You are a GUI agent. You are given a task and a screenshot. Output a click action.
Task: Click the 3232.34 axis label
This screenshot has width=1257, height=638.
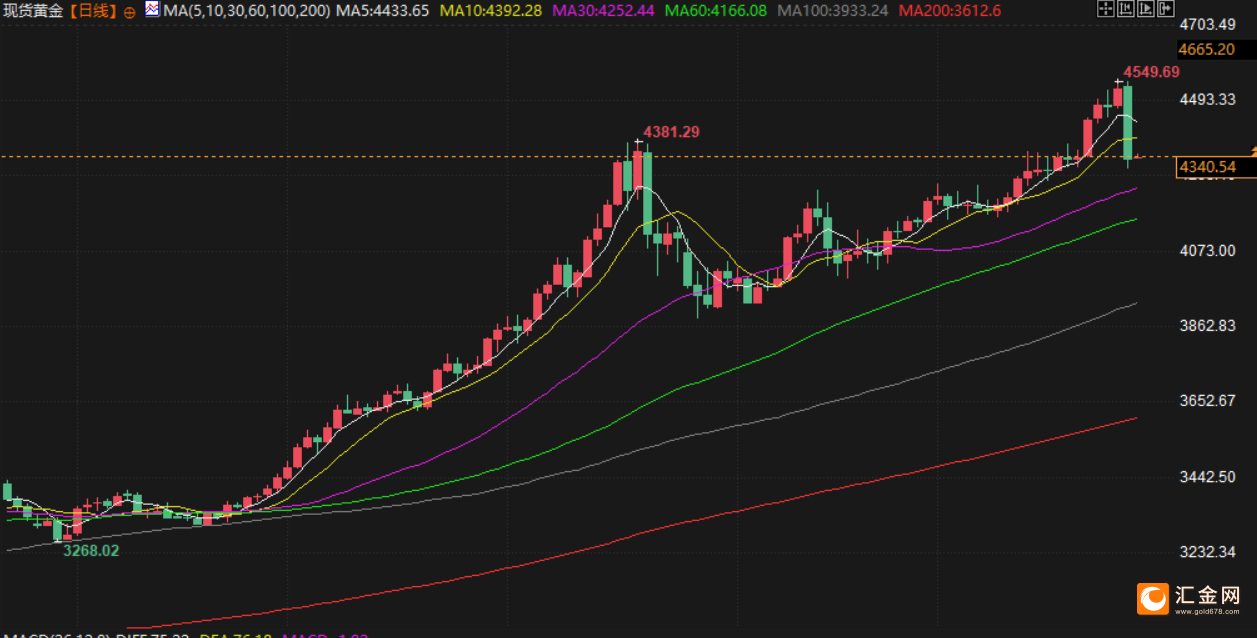click(1207, 552)
